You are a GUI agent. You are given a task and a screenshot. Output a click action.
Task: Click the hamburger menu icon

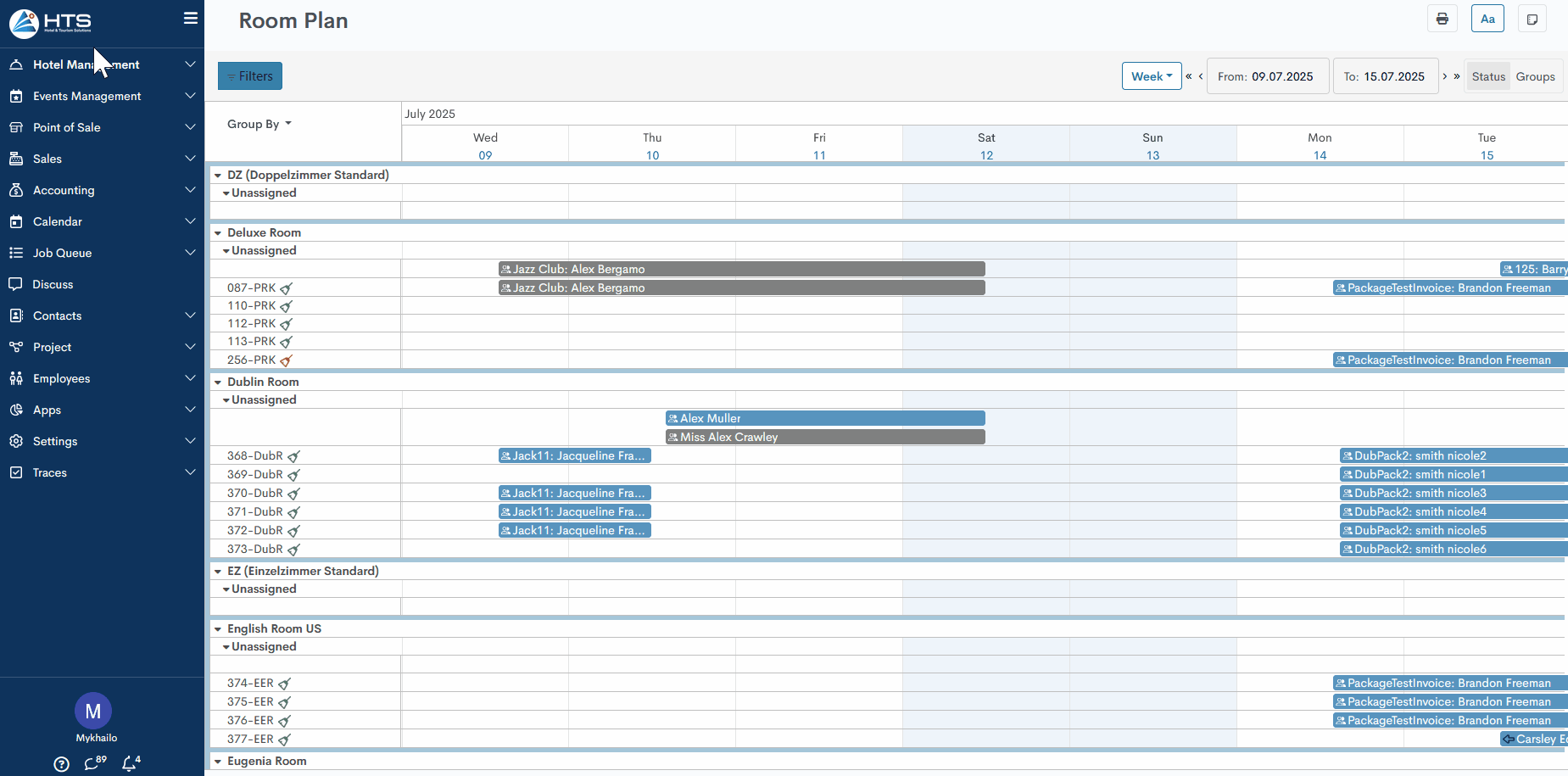point(191,18)
